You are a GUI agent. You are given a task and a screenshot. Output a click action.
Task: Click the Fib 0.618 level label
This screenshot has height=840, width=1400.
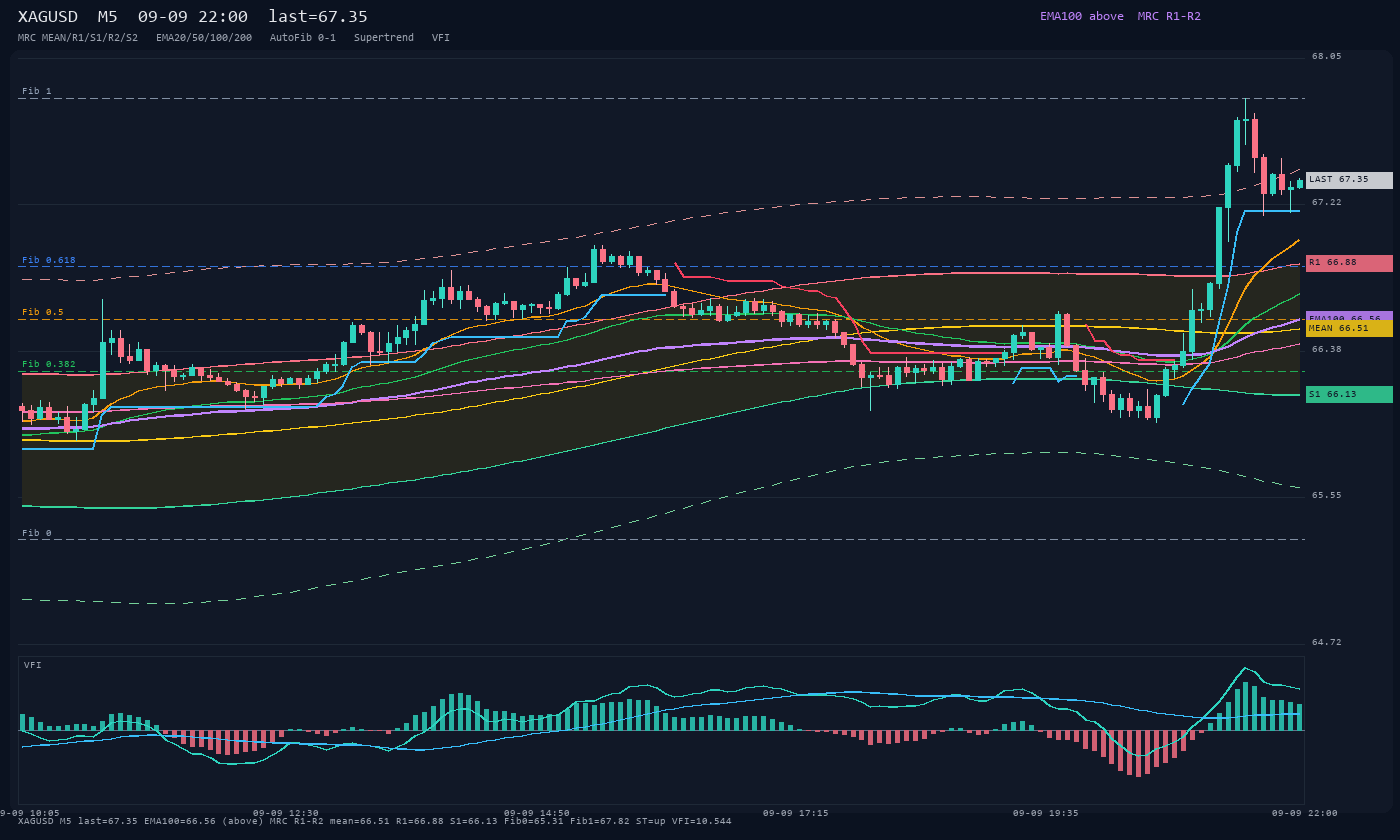(49, 260)
